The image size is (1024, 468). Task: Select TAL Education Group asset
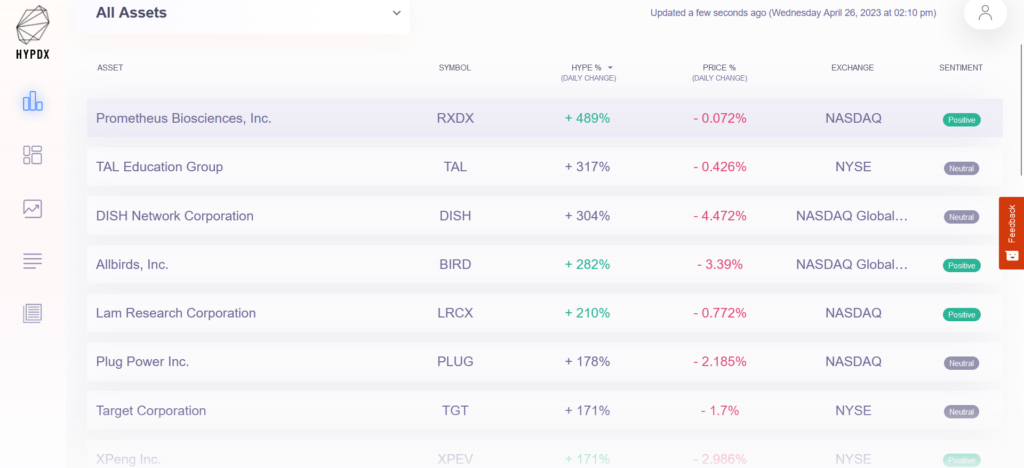coord(159,167)
